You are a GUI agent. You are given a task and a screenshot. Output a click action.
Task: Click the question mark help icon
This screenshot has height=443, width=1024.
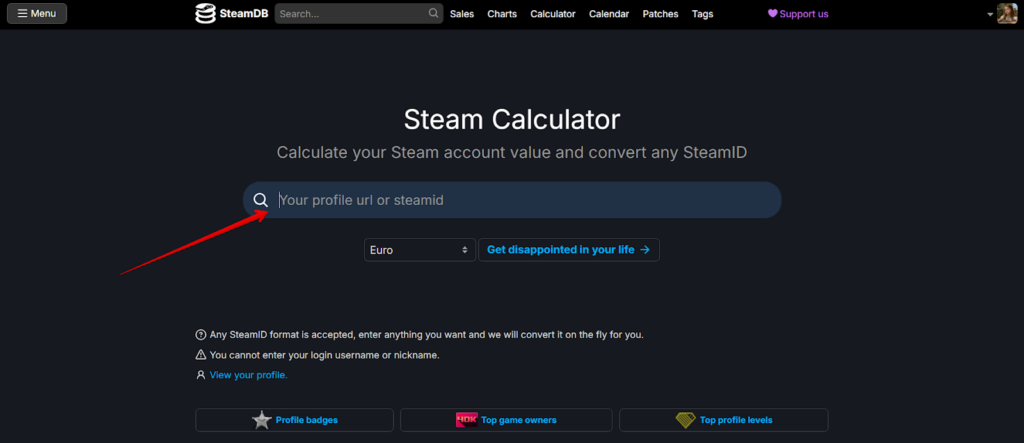pos(200,335)
